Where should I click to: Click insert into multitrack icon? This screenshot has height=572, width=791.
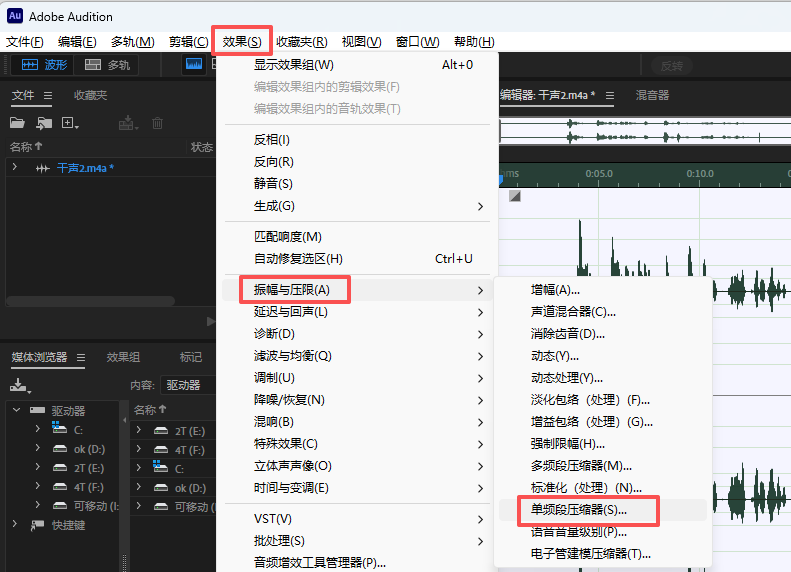click(x=128, y=123)
